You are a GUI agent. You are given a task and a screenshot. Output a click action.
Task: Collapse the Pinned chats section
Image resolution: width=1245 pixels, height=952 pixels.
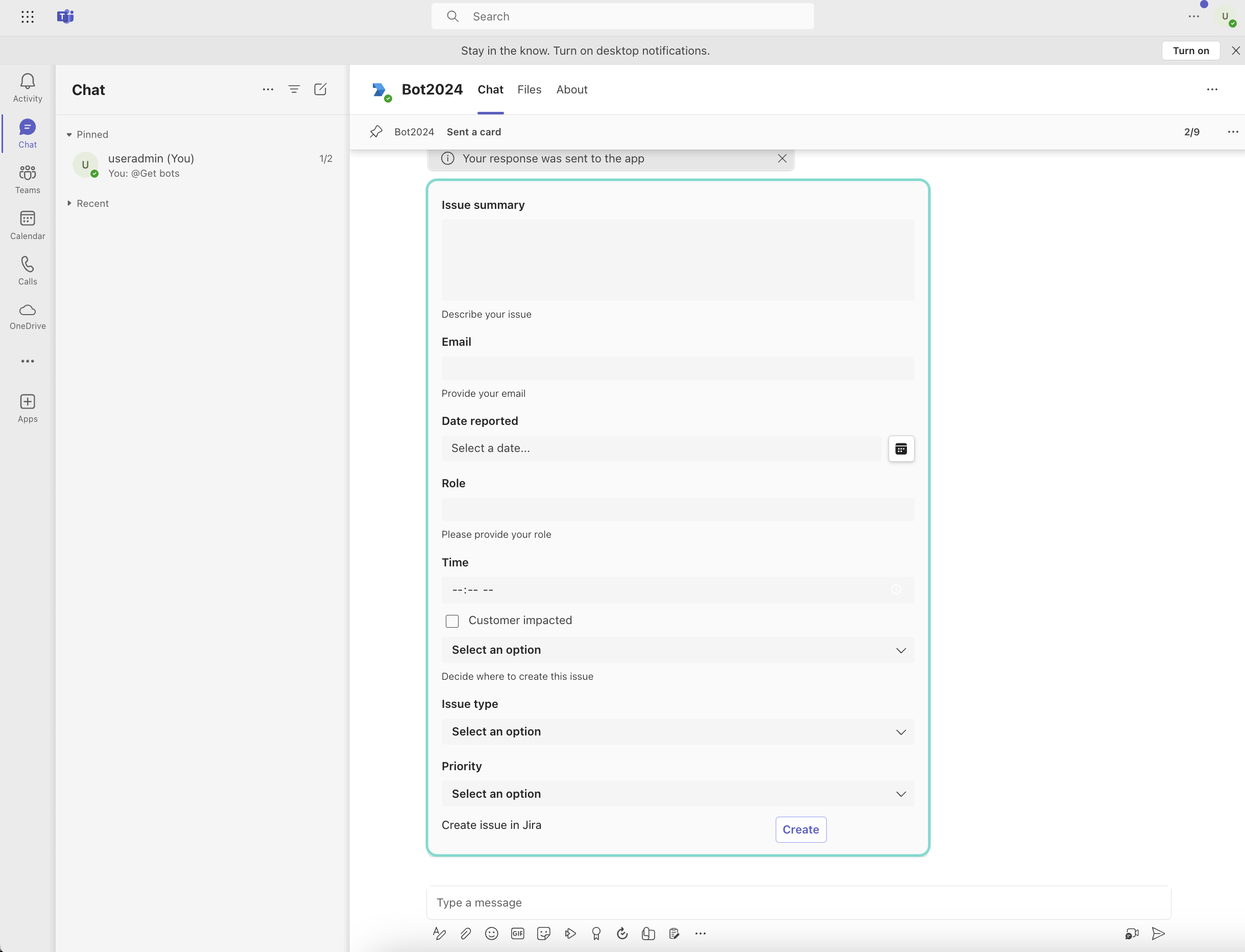[69, 135]
